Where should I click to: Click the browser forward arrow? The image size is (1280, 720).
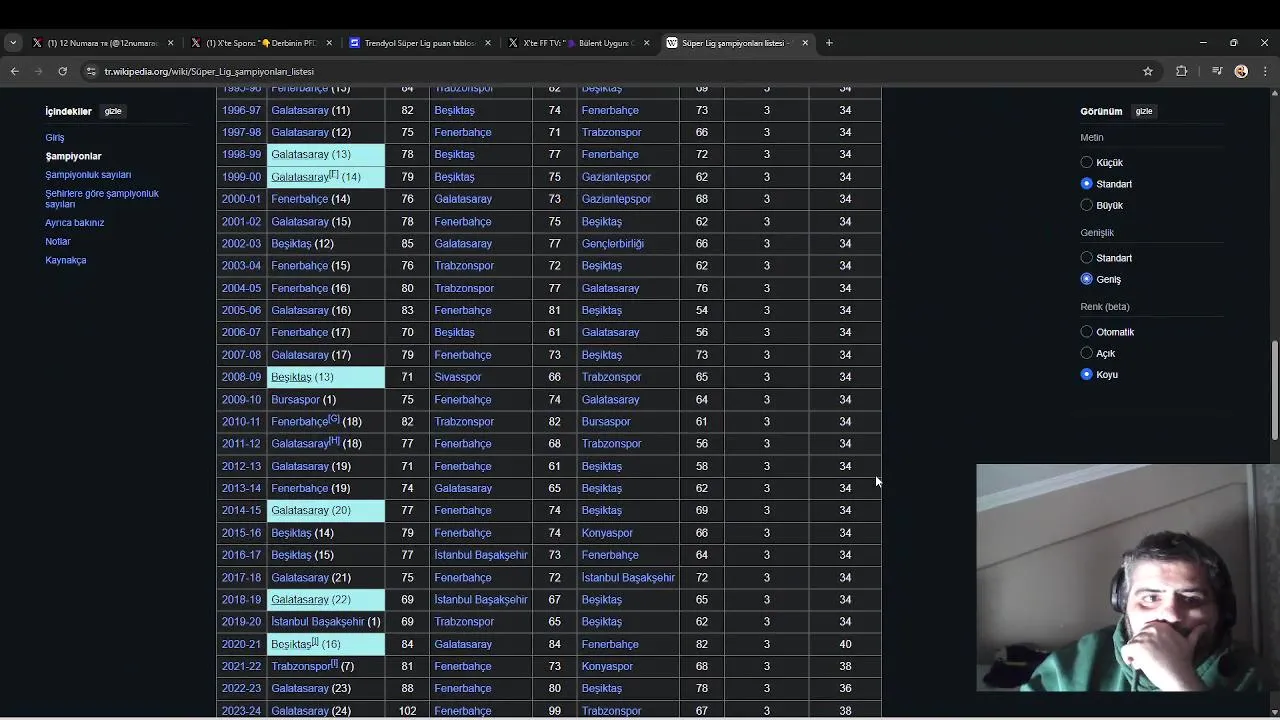pyautogui.click(x=38, y=71)
